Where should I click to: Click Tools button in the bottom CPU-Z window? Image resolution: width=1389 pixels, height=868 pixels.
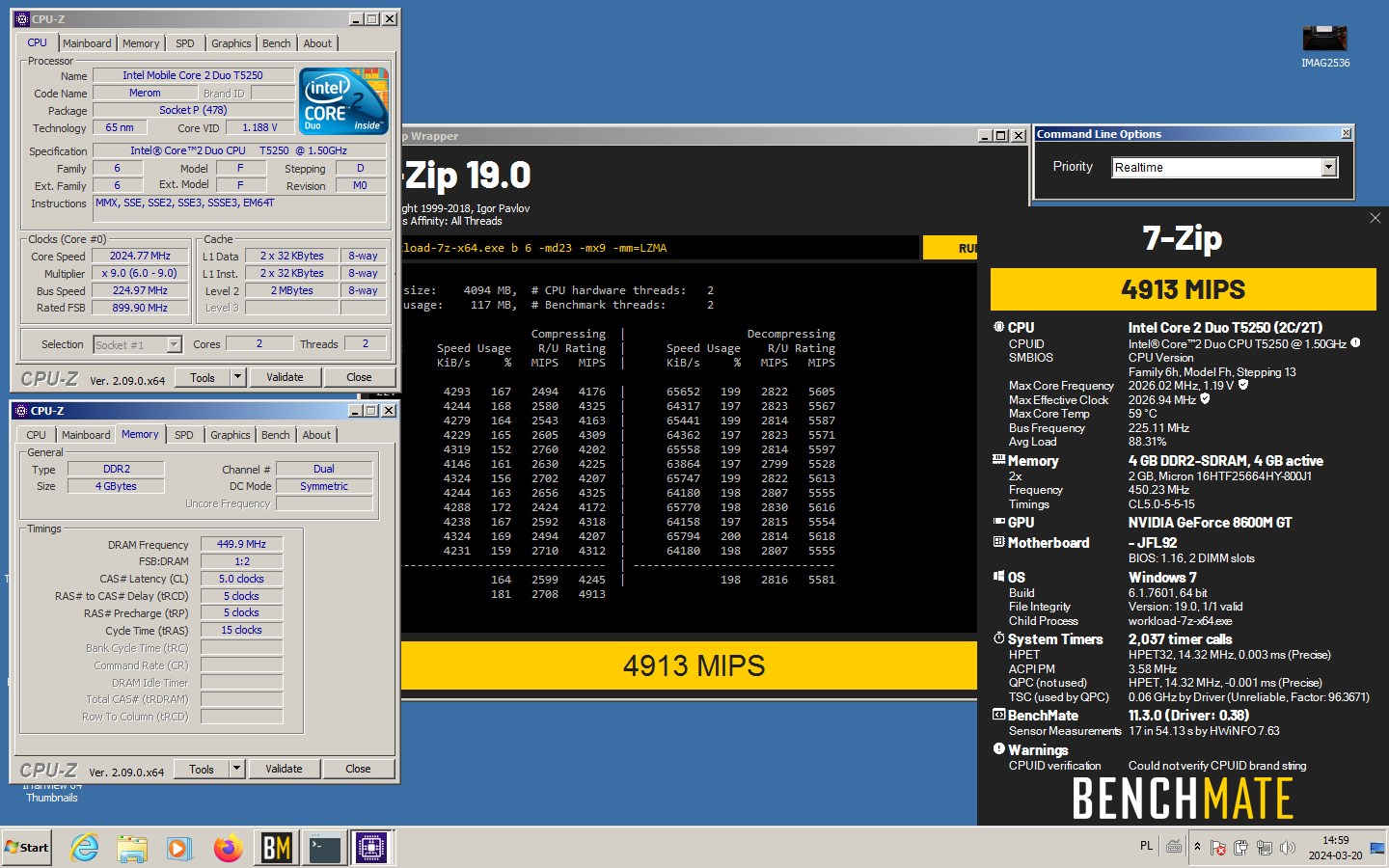coord(202,769)
